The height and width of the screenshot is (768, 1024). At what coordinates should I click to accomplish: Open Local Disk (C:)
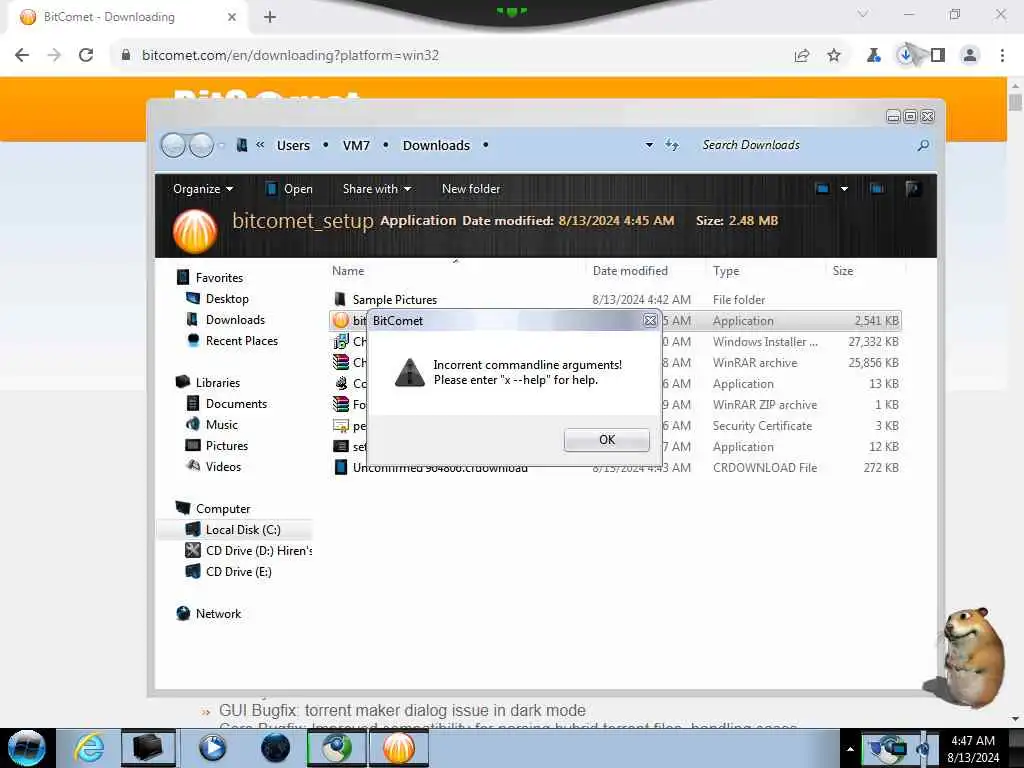tap(243, 530)
